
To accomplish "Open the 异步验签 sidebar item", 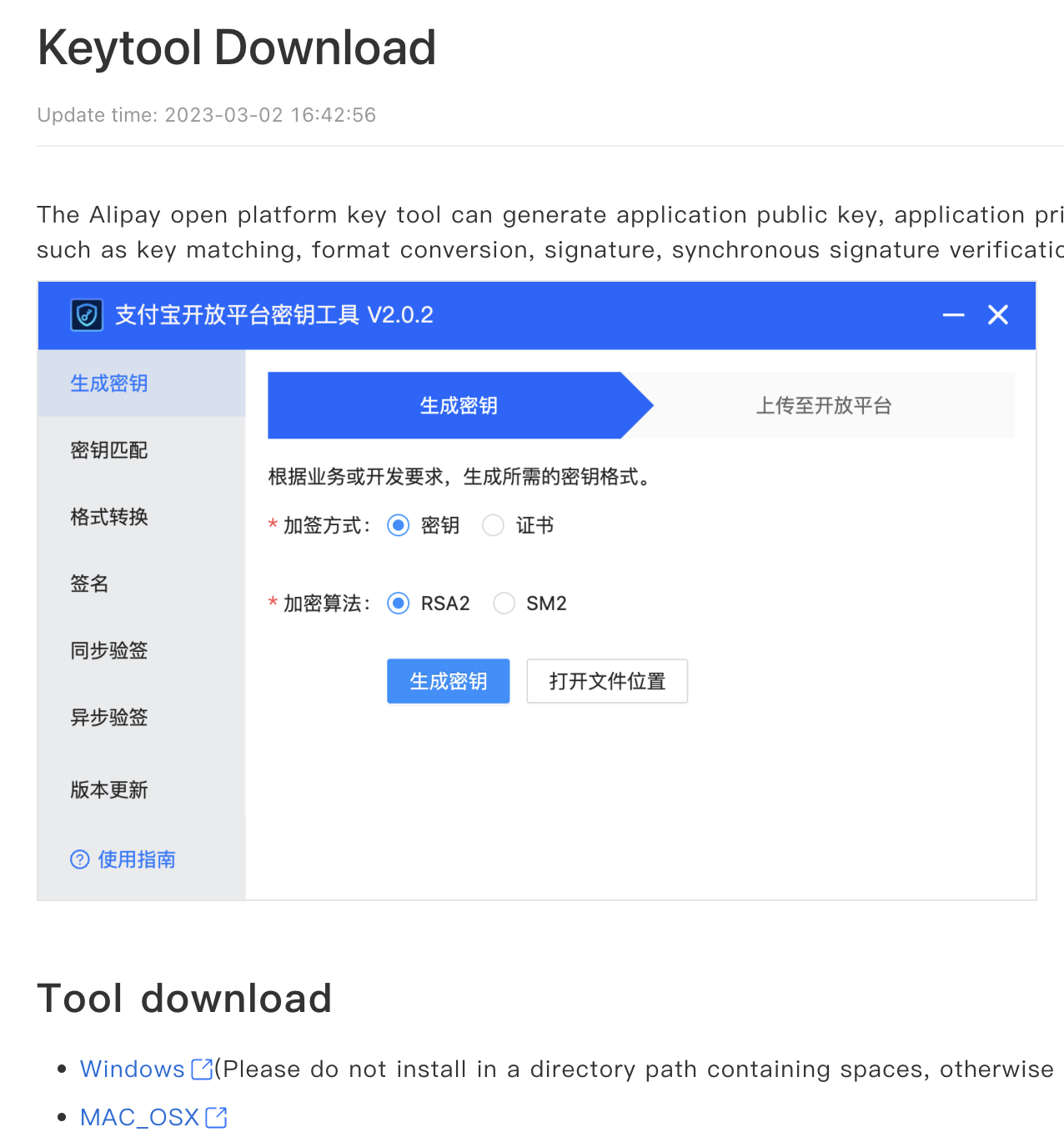I will 142,717.
